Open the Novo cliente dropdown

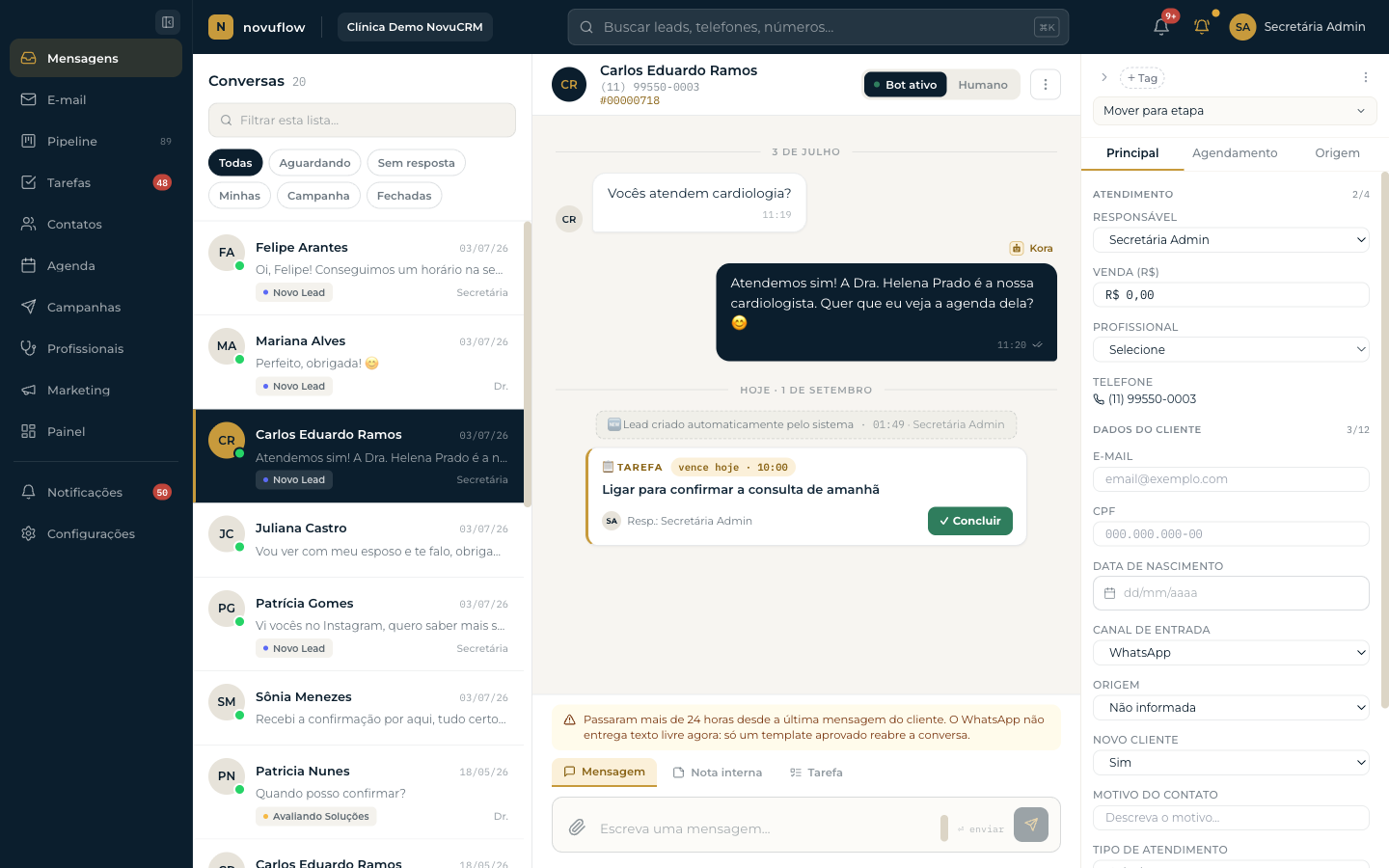coord(1231,763)
